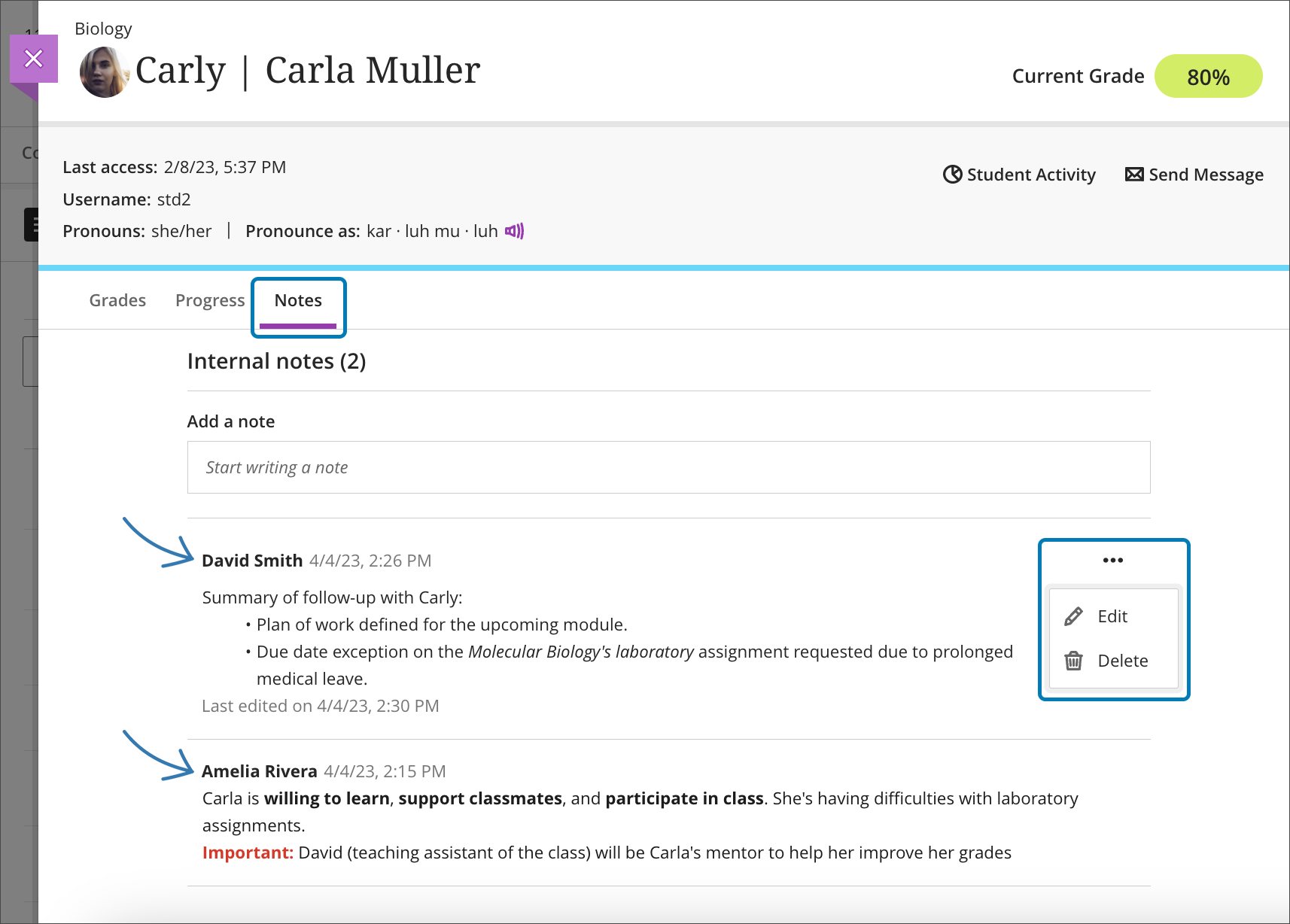Select the Notes tab
This screenshot has height=924, width=1290.
point(298,300)
